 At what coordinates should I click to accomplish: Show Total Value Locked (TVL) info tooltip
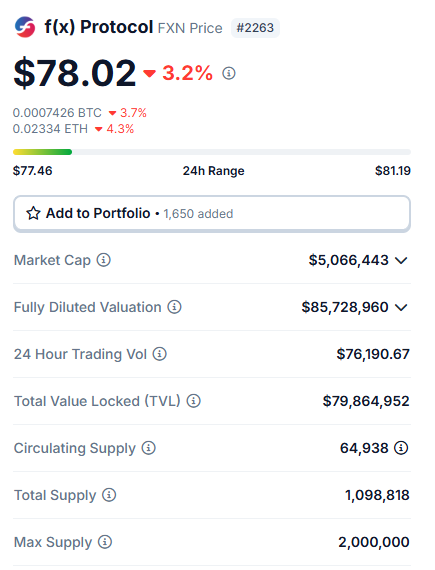(194, 401)
